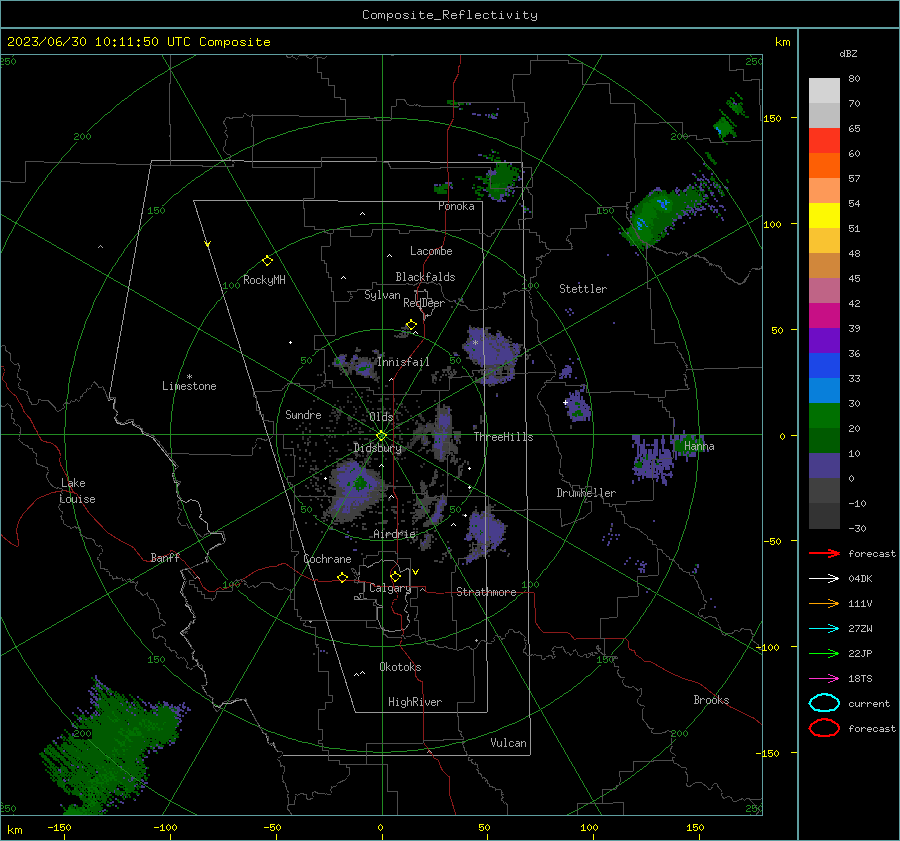
Task: Click the red swatch in dBZ scale
Action: pyautogui.click(x=824, y=140)
